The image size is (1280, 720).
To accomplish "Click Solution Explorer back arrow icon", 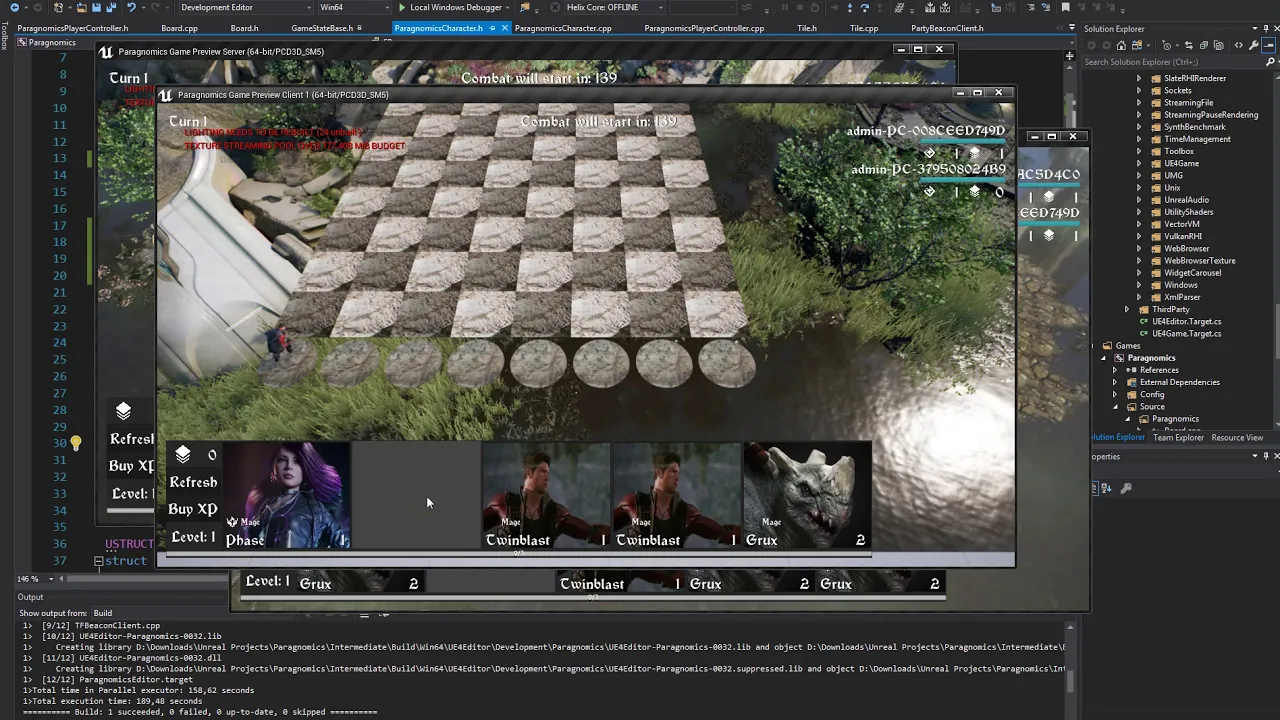I will 1092,45.
